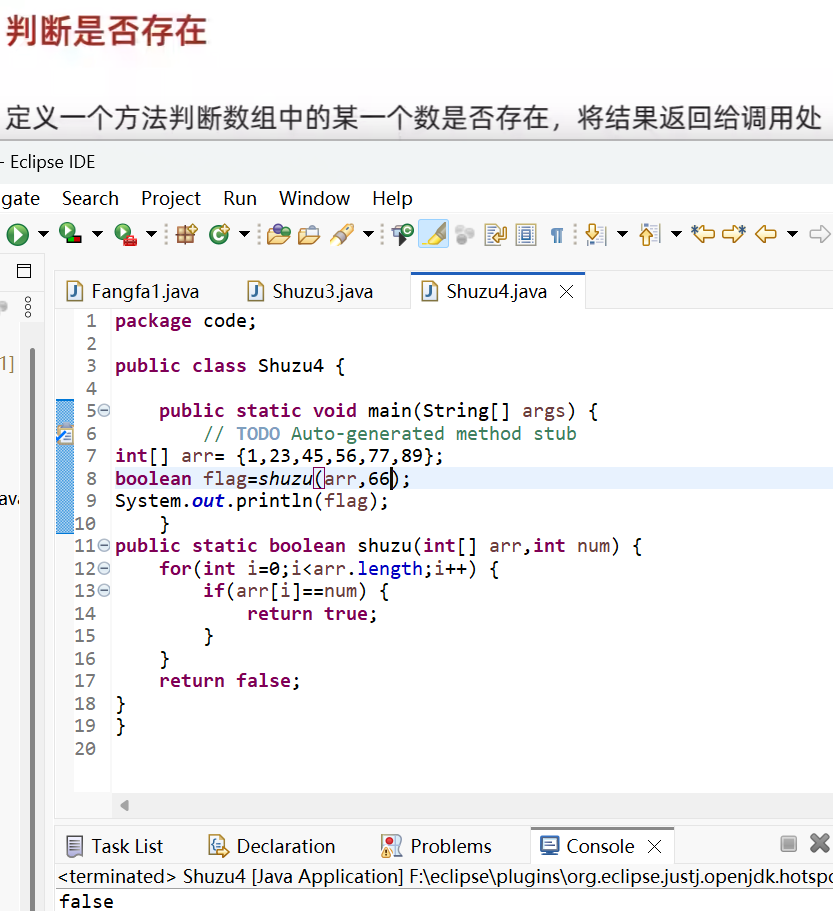
Task: Click the Open Type icon
Action: point(279,235)
